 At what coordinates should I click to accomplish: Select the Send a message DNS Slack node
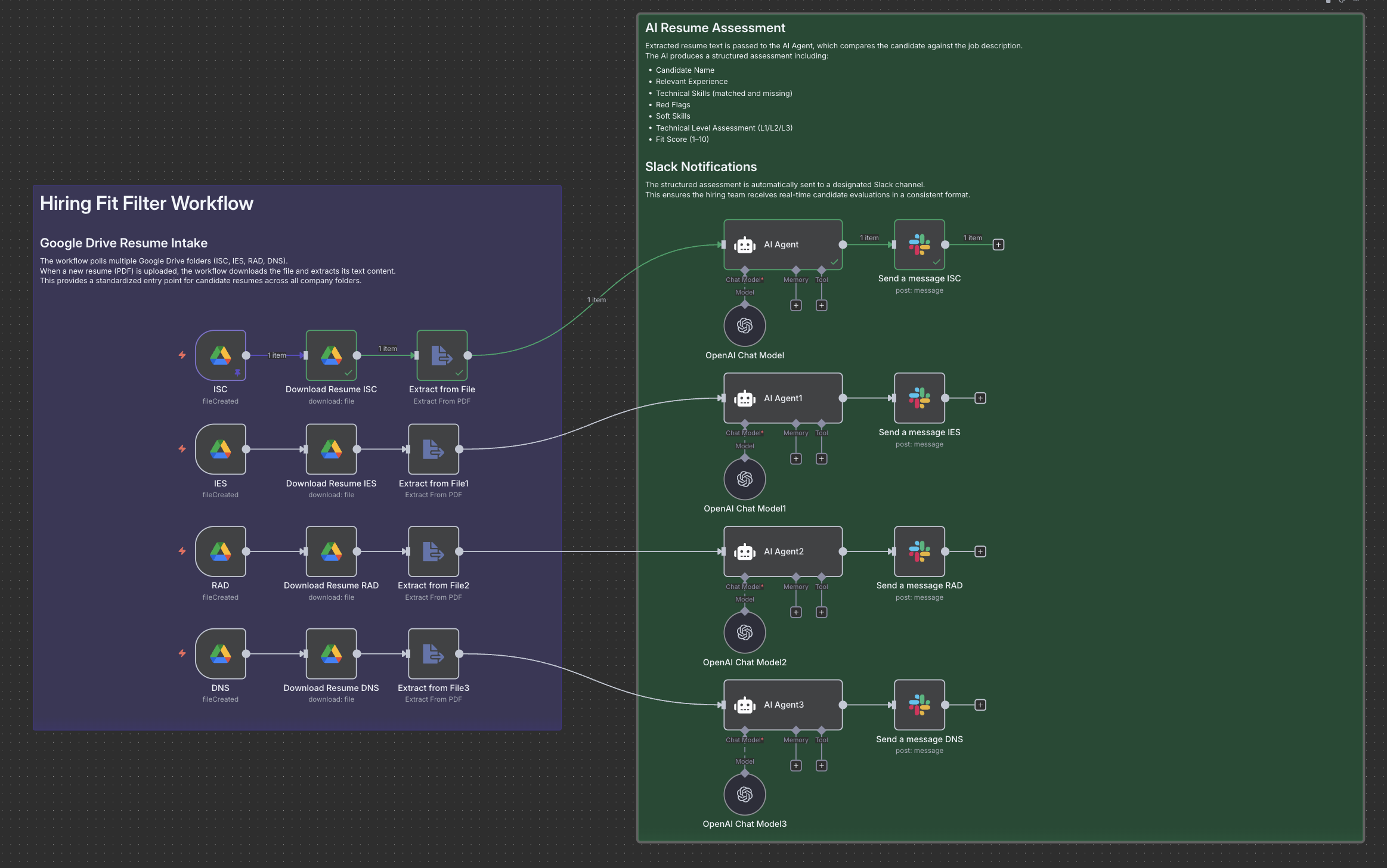(919, 705)
